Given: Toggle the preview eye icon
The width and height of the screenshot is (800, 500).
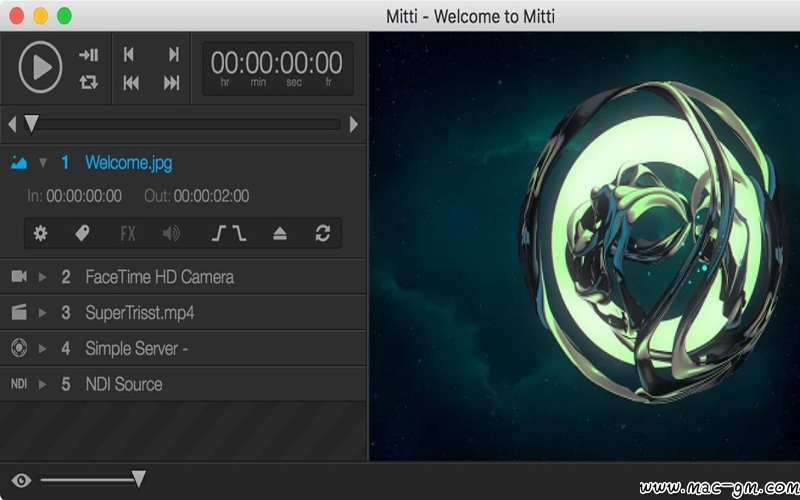Looking at the screenshot, I should [21, 480].
